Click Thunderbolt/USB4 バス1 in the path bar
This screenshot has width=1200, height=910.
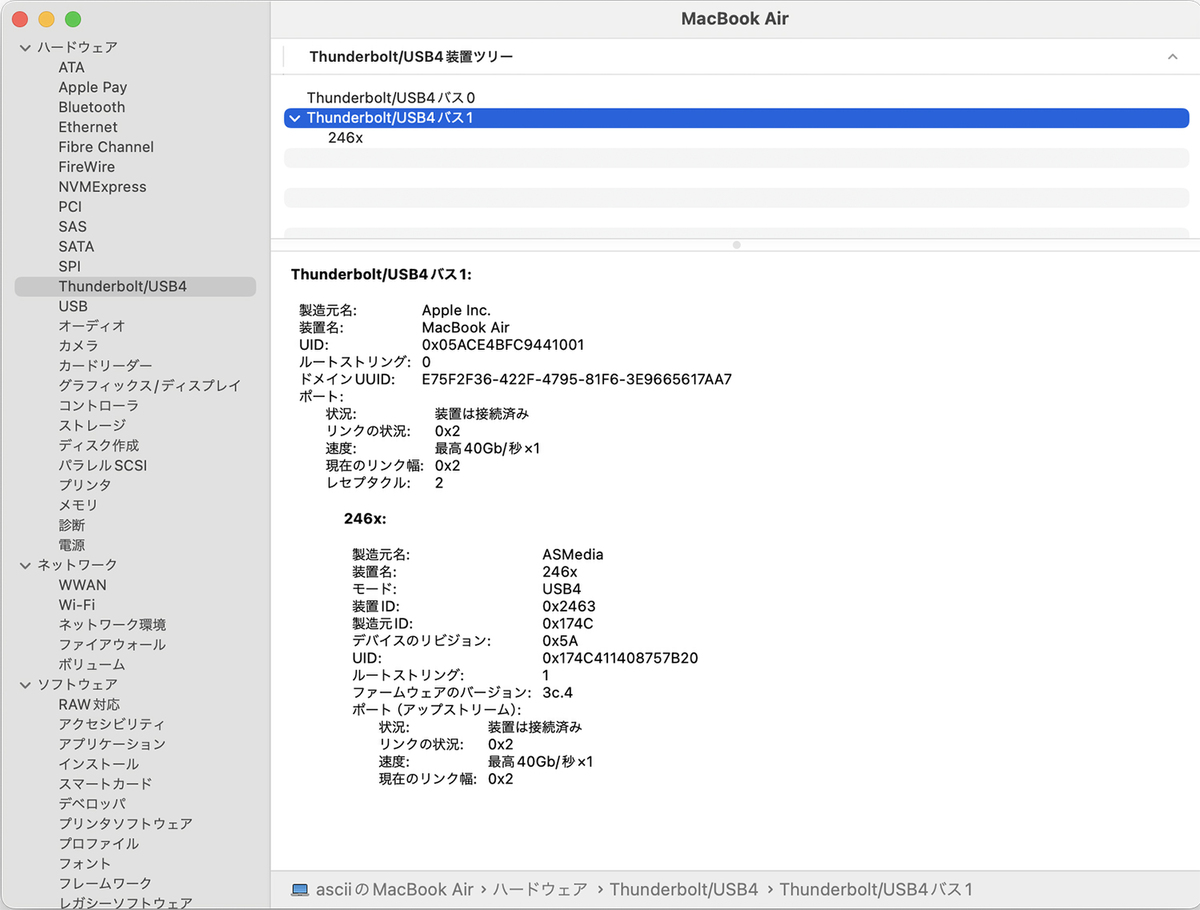coord(876,889)
